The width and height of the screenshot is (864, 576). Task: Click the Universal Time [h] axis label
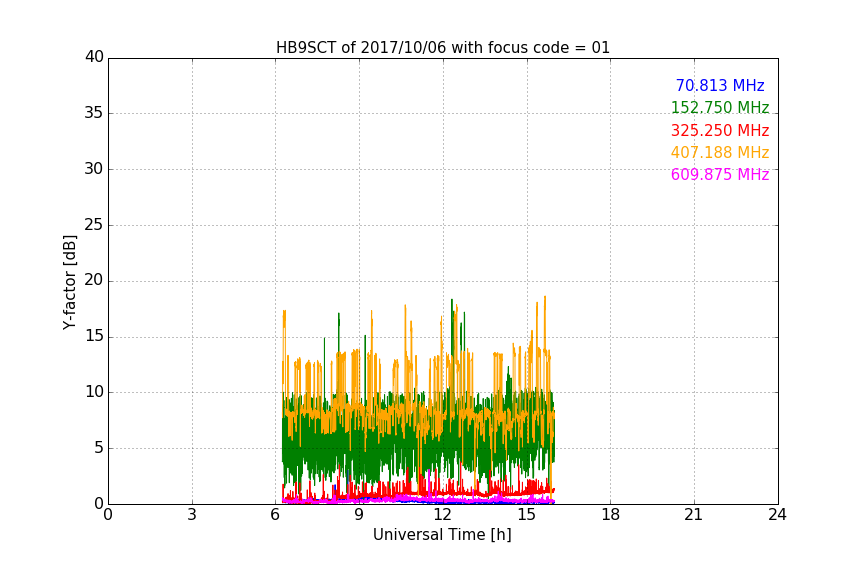pyautogui.click(x=442, y=535)
